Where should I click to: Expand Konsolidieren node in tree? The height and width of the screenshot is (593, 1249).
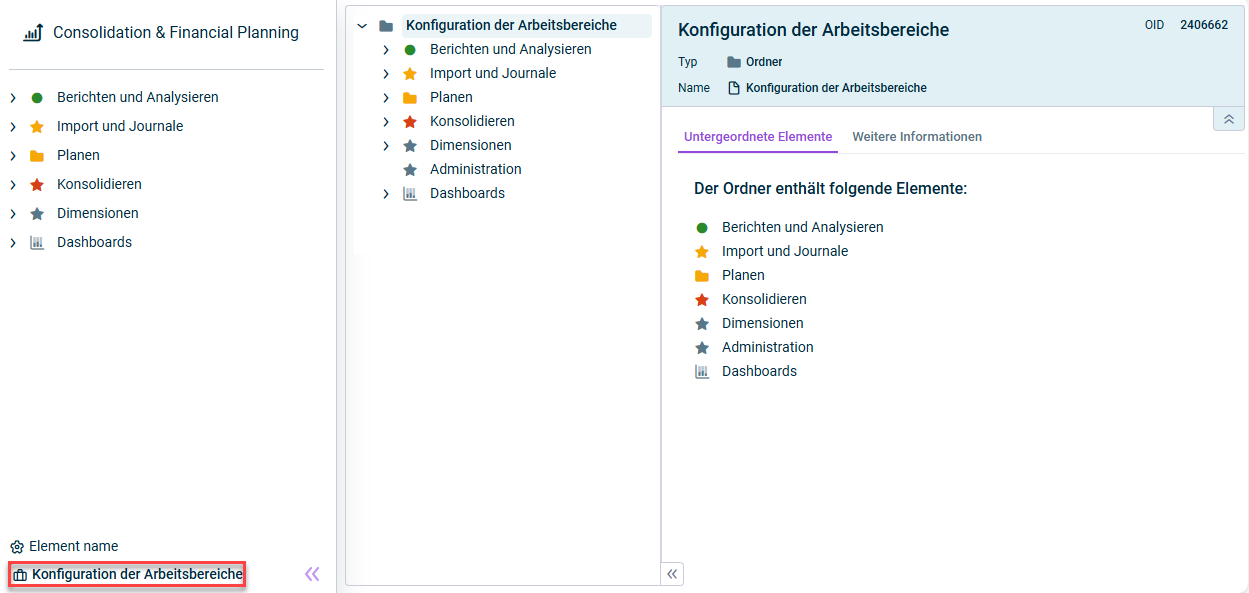(x=386, y=122)
